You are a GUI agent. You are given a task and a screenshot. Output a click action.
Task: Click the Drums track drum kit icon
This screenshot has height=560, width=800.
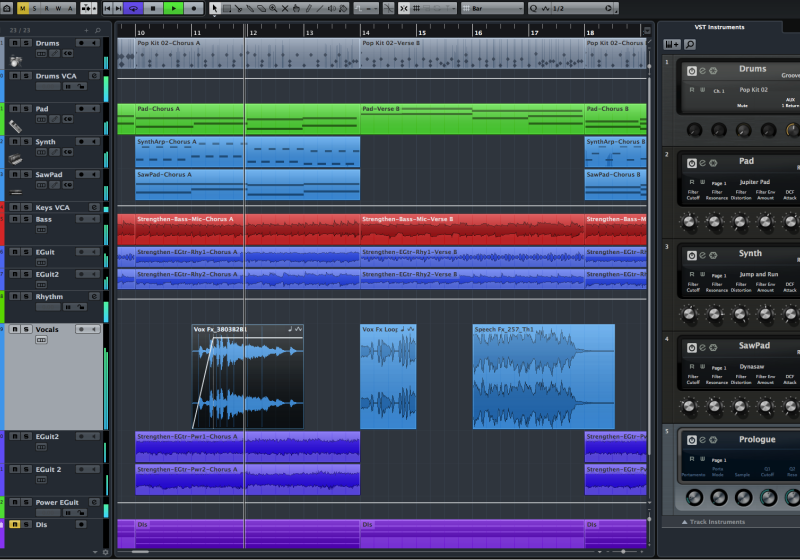(16, 61)
